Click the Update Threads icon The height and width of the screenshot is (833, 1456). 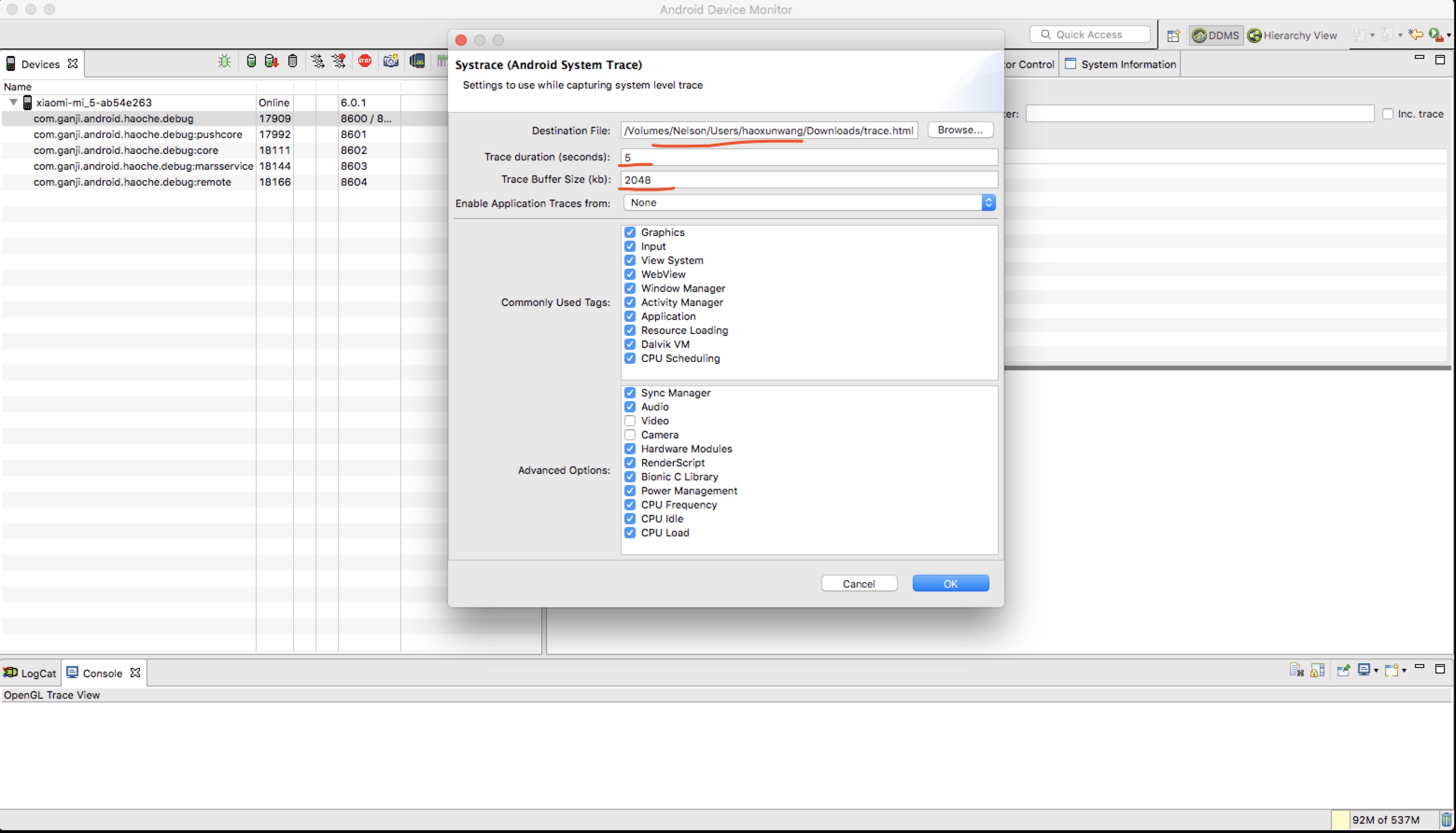click(x=318, y=61)
